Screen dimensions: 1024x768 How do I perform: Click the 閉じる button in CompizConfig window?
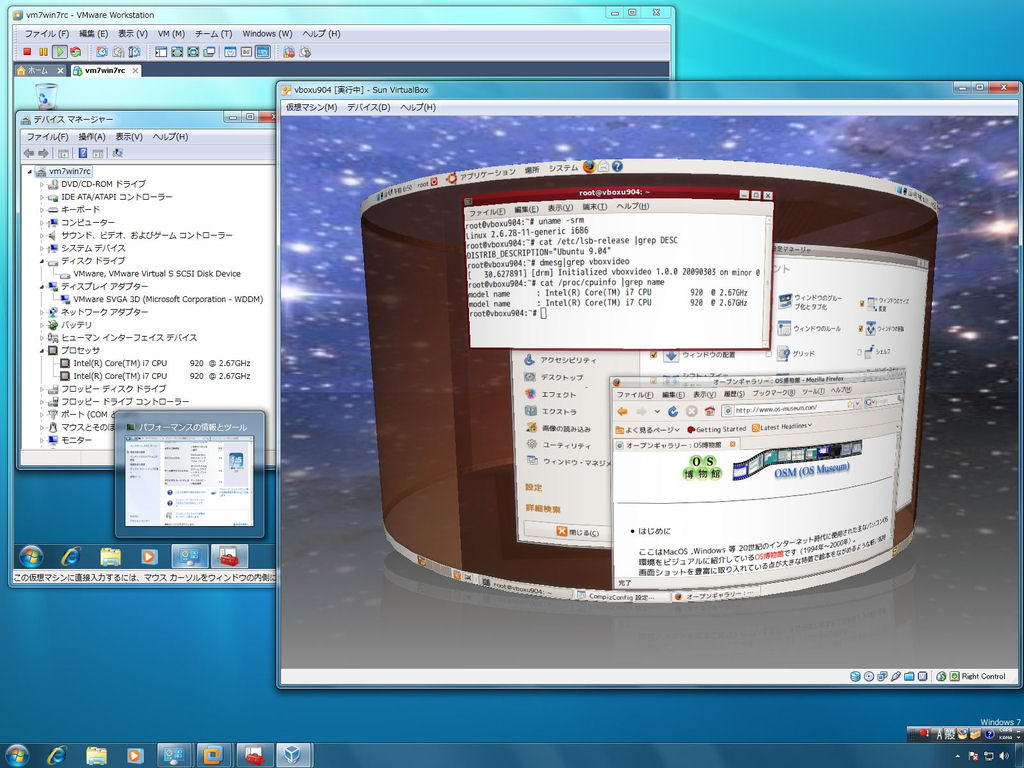[577, 532]
